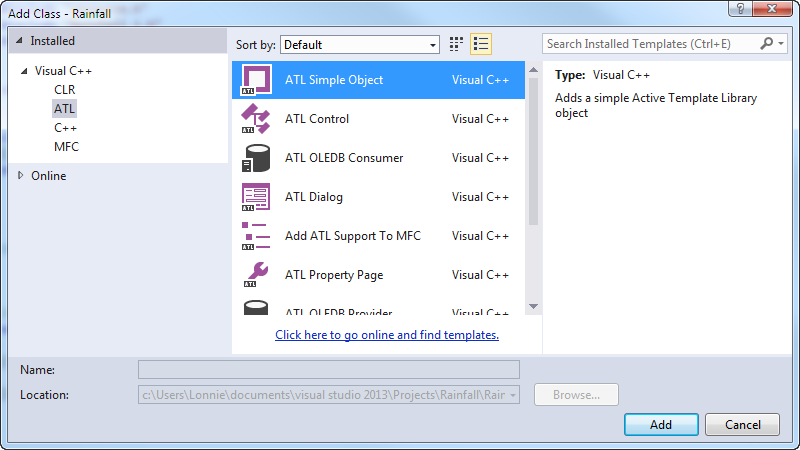
Task: Click the Online tree label
Action: point(48,176)
